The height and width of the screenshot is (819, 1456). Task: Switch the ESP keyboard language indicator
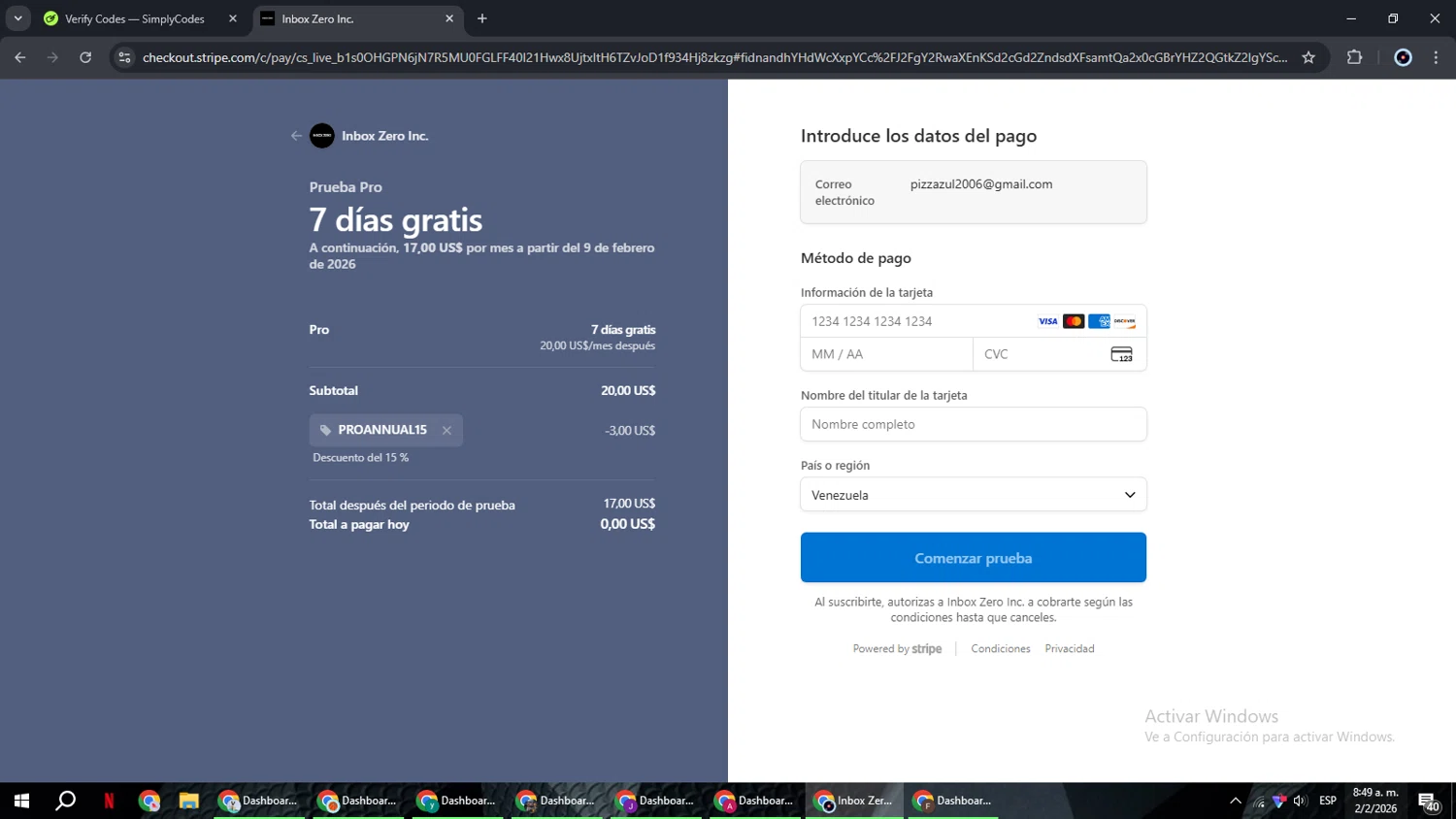pos(1328,801)
